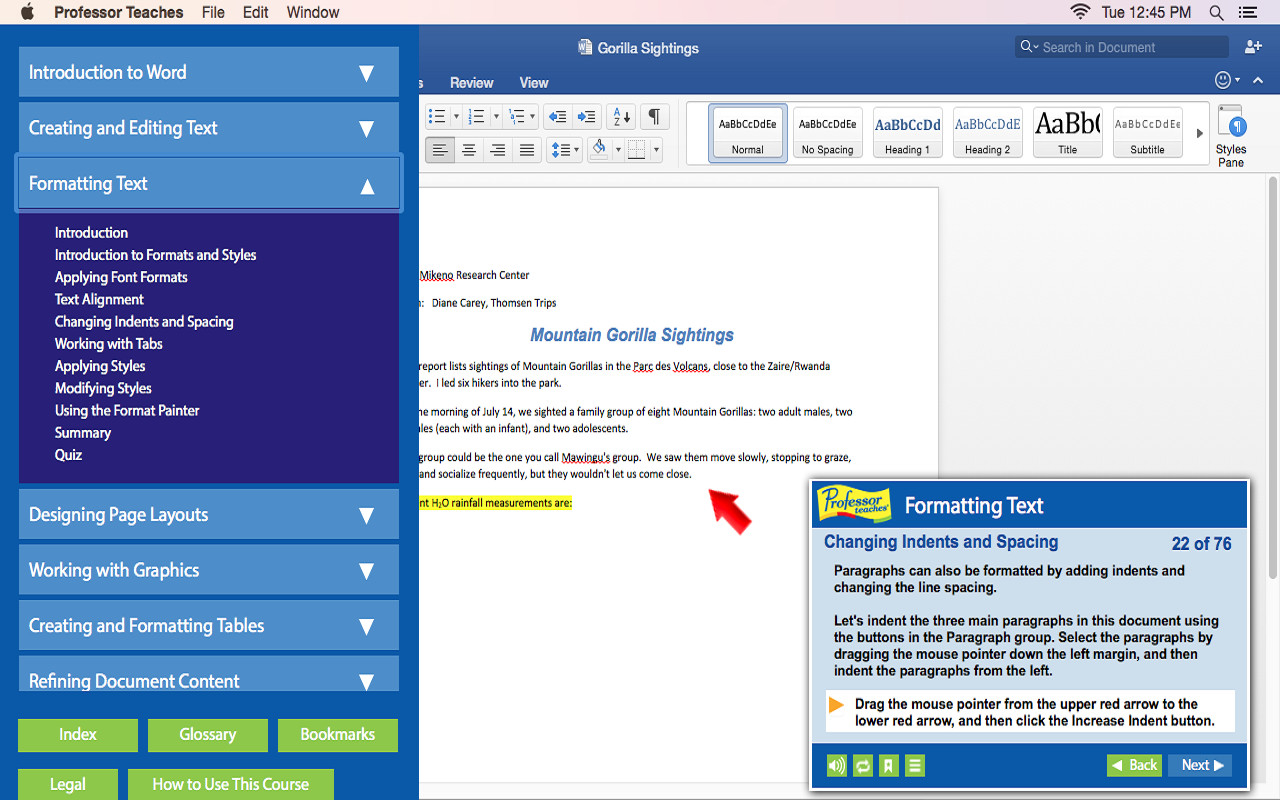Expand Introduction to Word section
The image size is (1280, 800).
(x=209, y=72)
